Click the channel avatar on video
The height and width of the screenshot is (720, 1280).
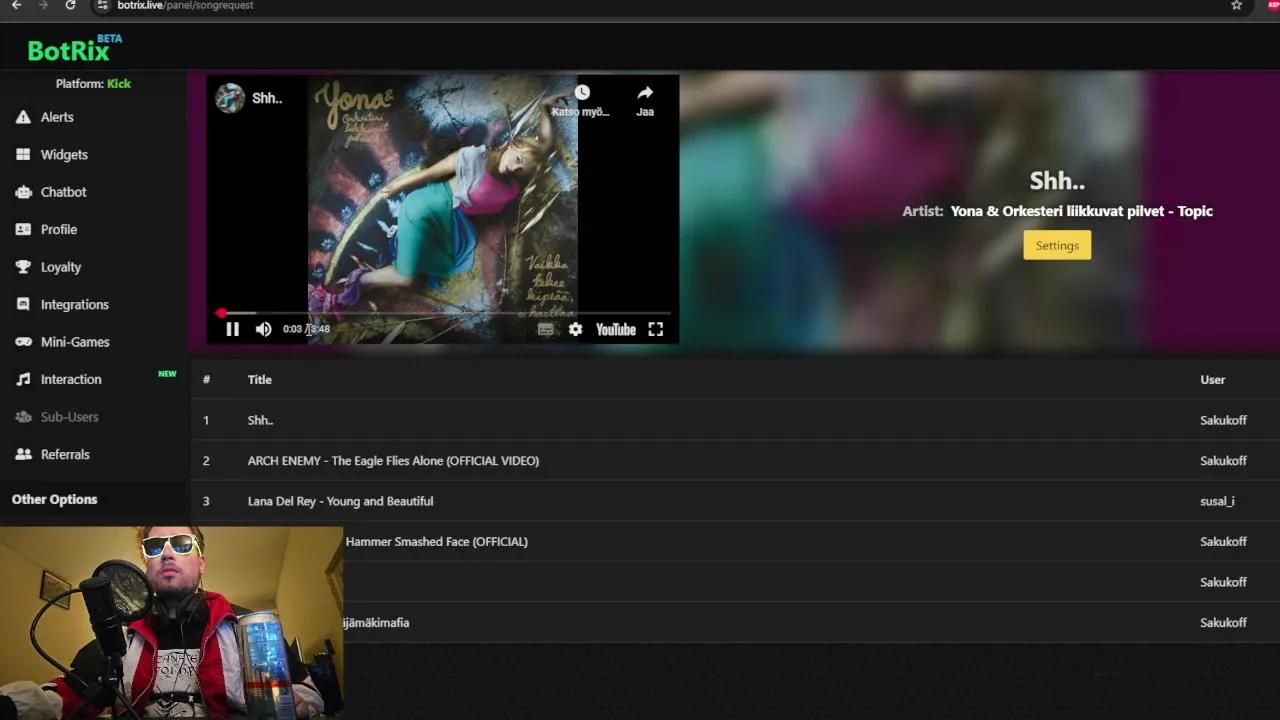pos(230,98)
